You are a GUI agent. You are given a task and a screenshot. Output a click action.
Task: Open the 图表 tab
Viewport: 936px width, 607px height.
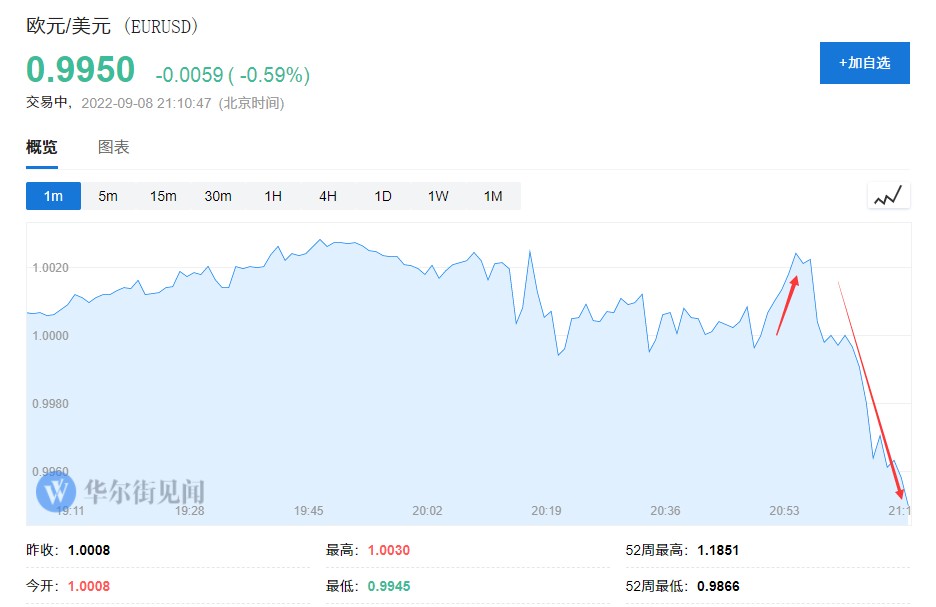point(113,148)
